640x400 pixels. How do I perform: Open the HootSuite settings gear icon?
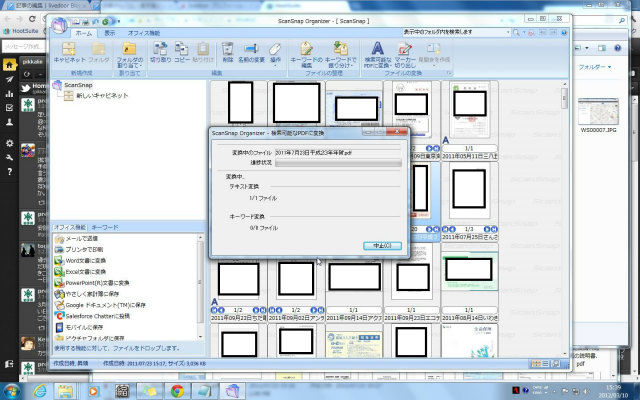pyautogui.click(x=9, y=143)
